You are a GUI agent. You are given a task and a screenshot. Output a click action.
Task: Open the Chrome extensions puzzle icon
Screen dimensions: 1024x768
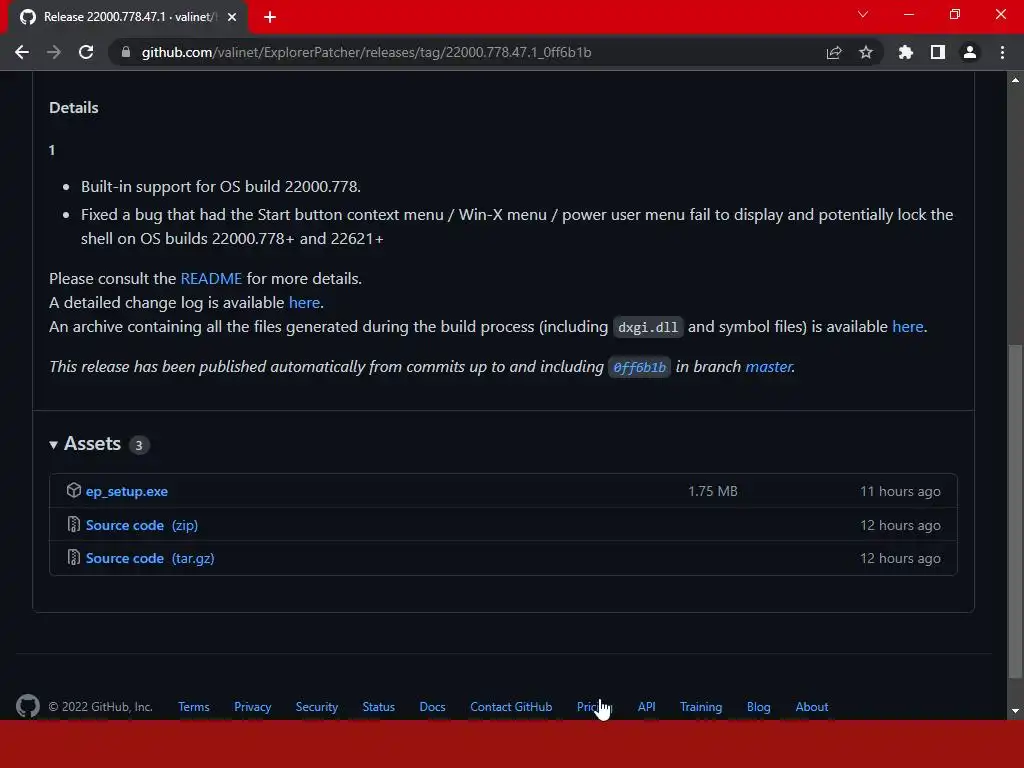click(906, 52)
